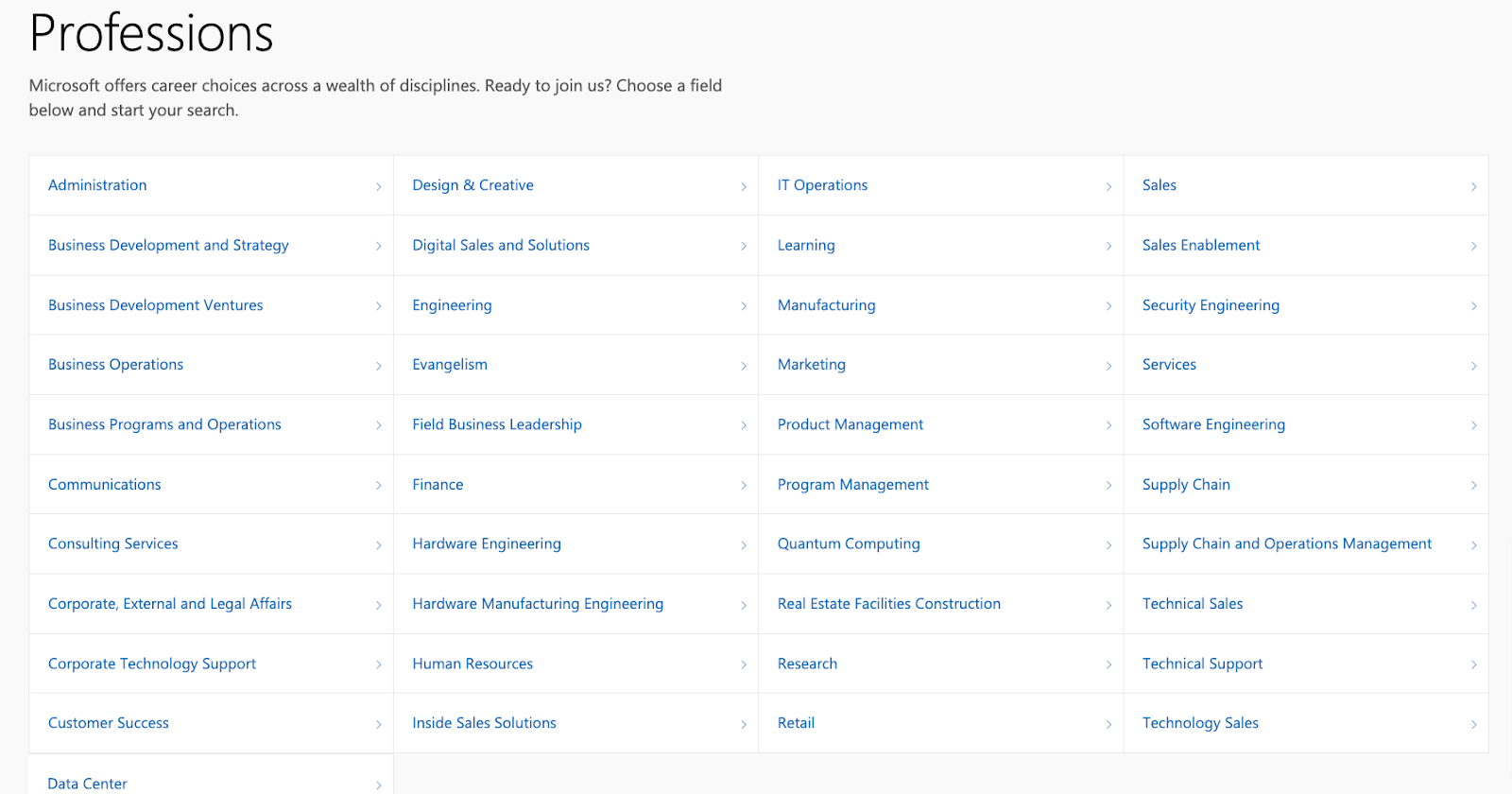Open the Software Engineering profession

[x=1213, y=424]
